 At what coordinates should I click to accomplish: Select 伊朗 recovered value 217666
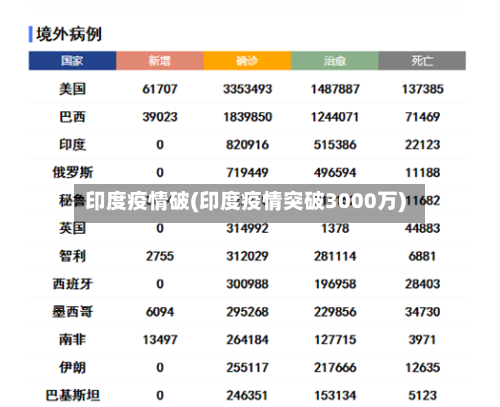(335, 368)
